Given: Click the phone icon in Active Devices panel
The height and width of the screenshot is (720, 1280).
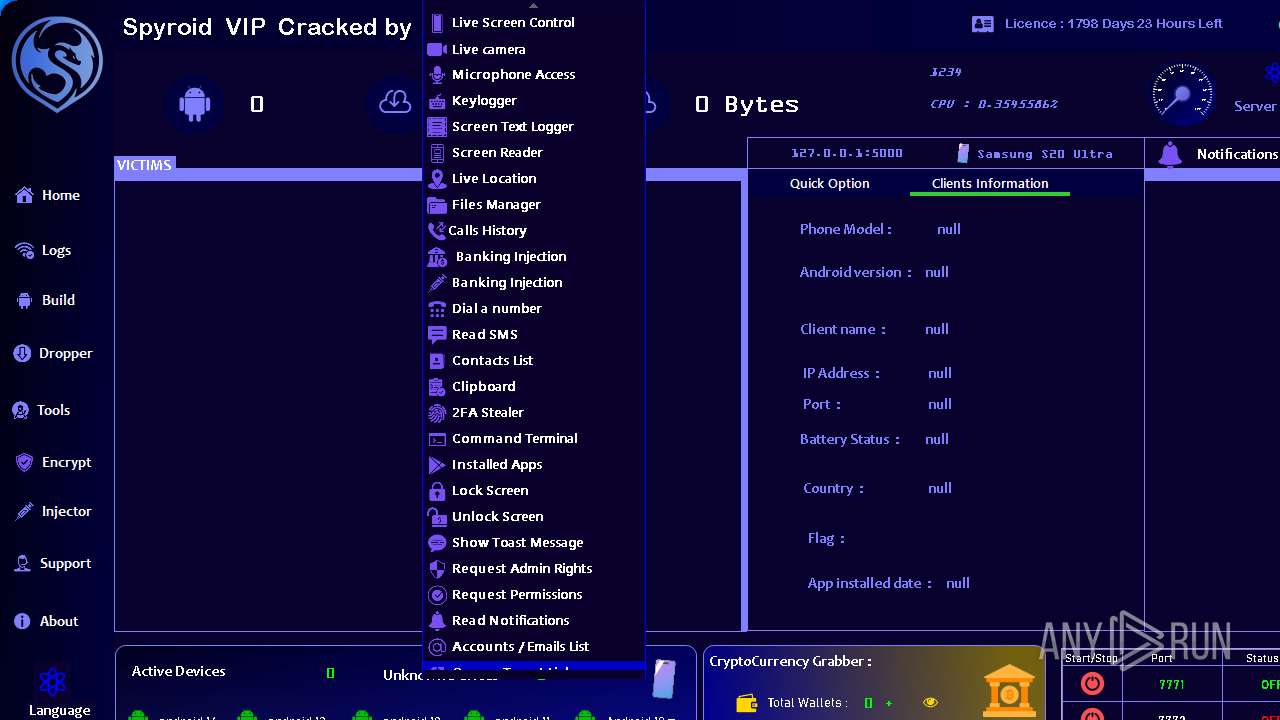Looking at the screenshot, I should coord(664,679).
